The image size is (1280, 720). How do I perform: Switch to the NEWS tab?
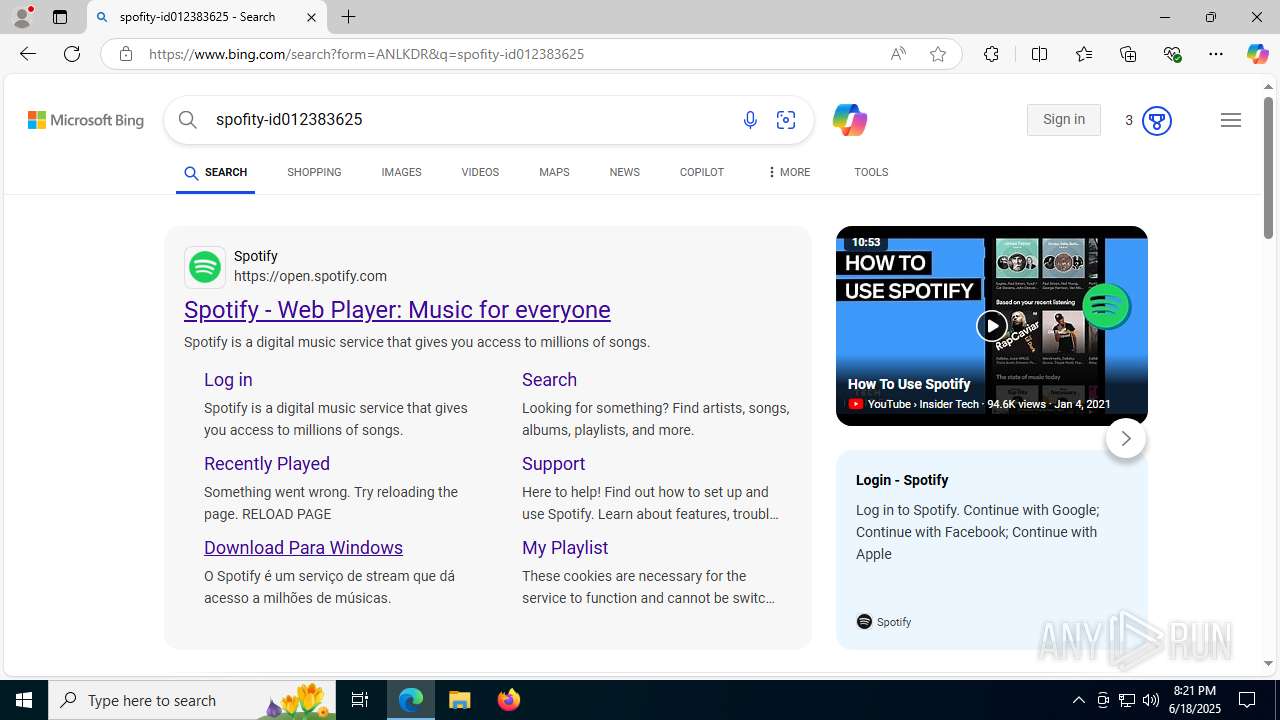pyautogui.click(x=624, y=172)
